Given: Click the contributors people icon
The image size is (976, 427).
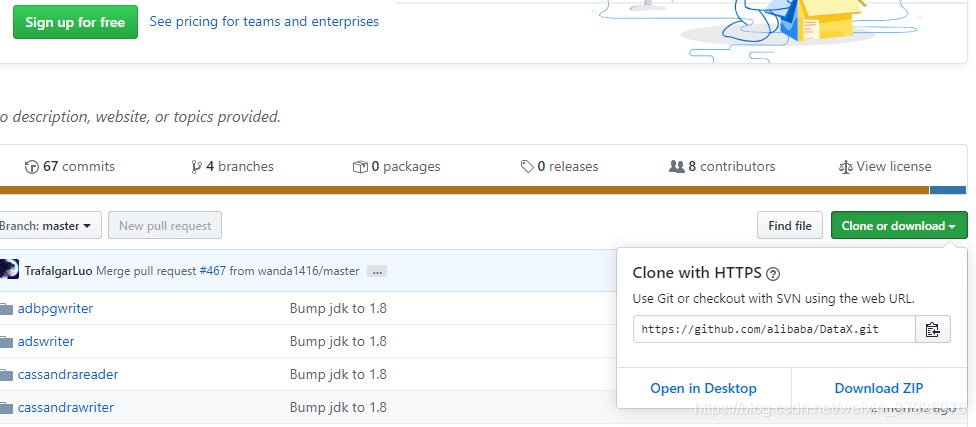Looking at the screenshot, I should [677, 167].
